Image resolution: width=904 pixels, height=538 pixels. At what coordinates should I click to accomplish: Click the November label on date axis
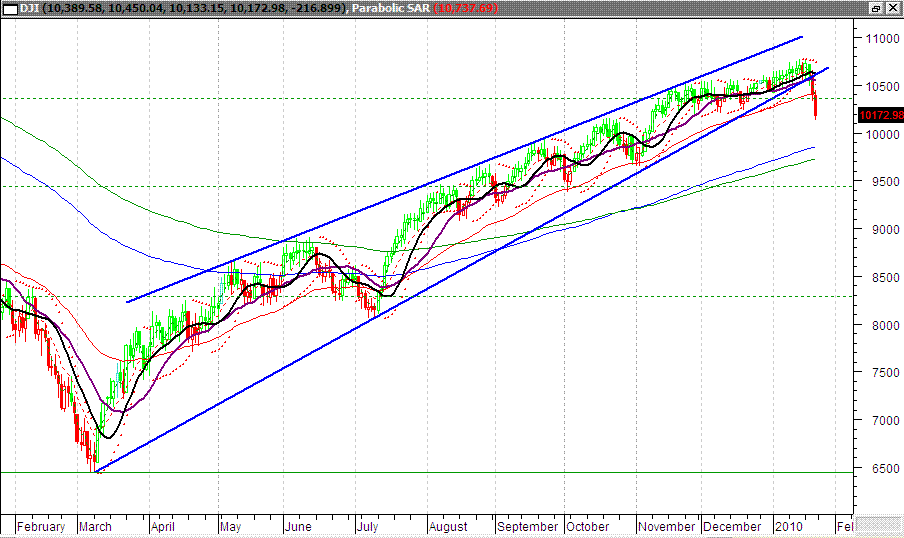point(667,526)
